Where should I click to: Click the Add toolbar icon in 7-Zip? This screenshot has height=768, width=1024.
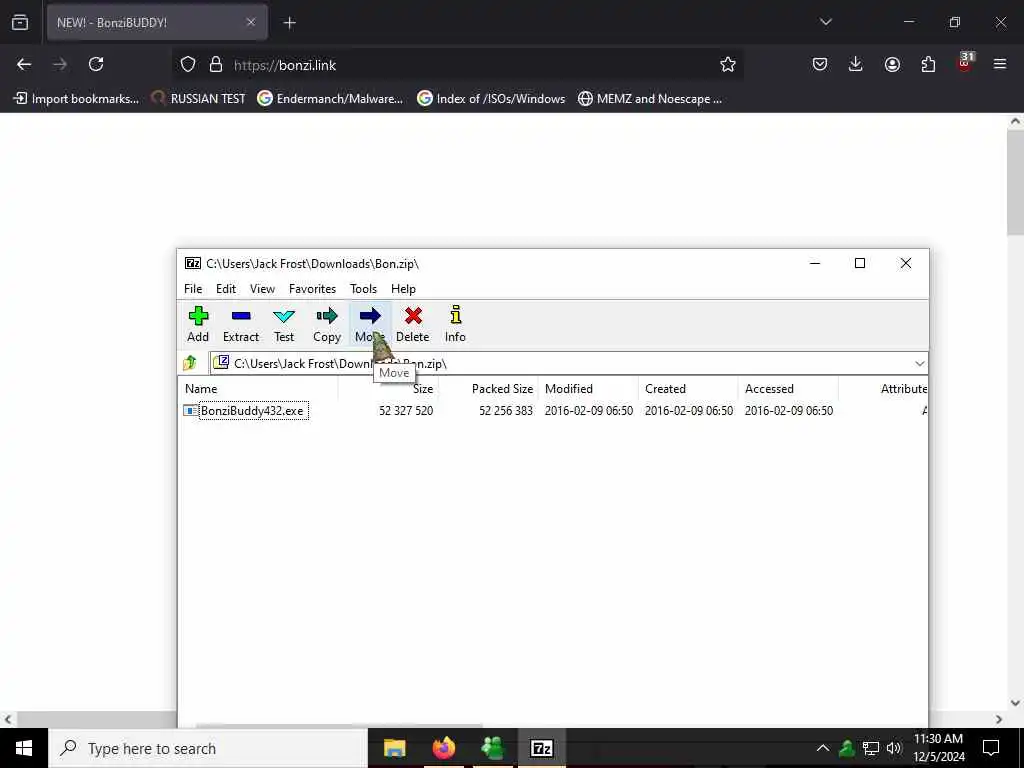pos(198,324)
